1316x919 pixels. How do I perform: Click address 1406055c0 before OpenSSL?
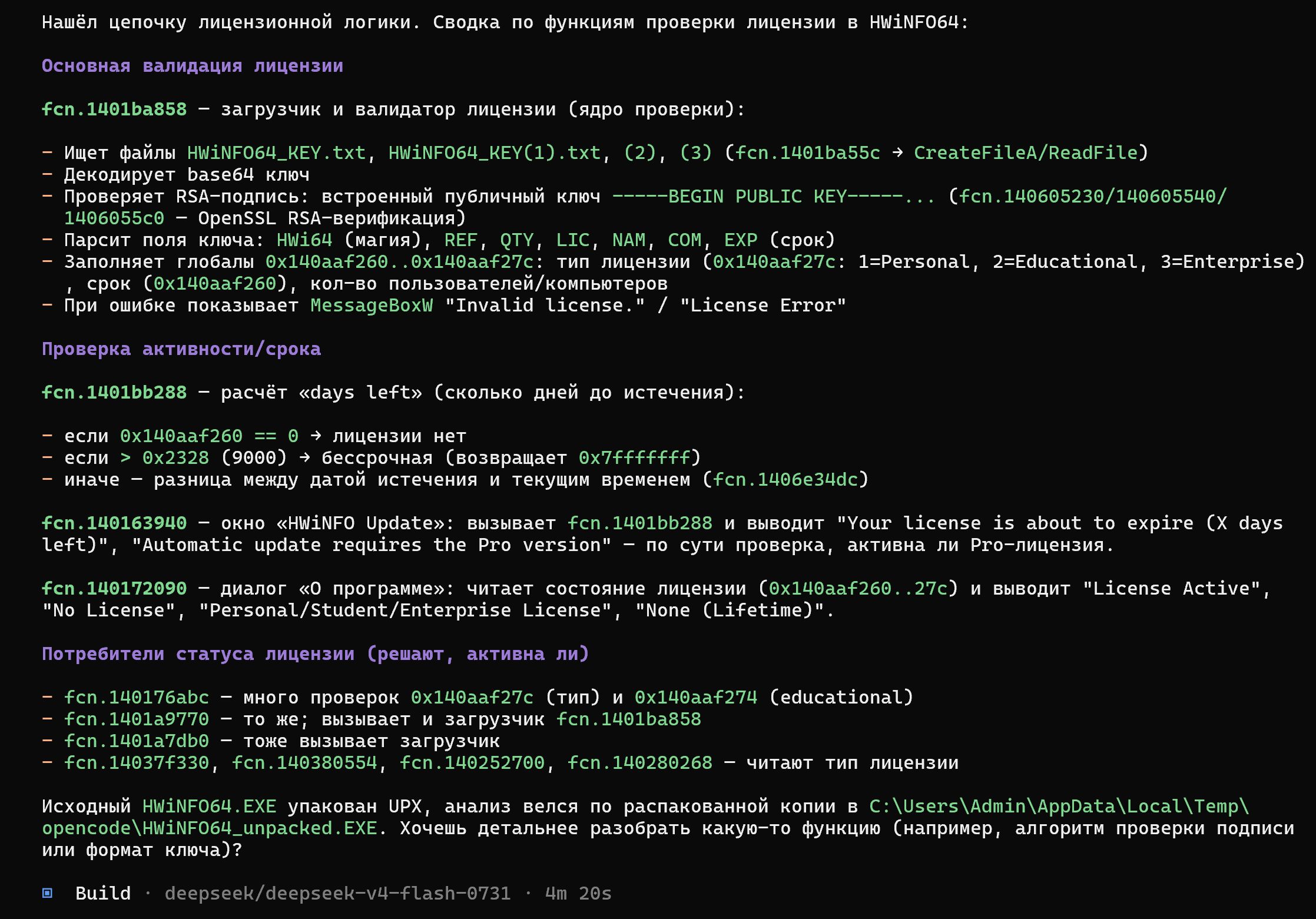coord(114,218)
